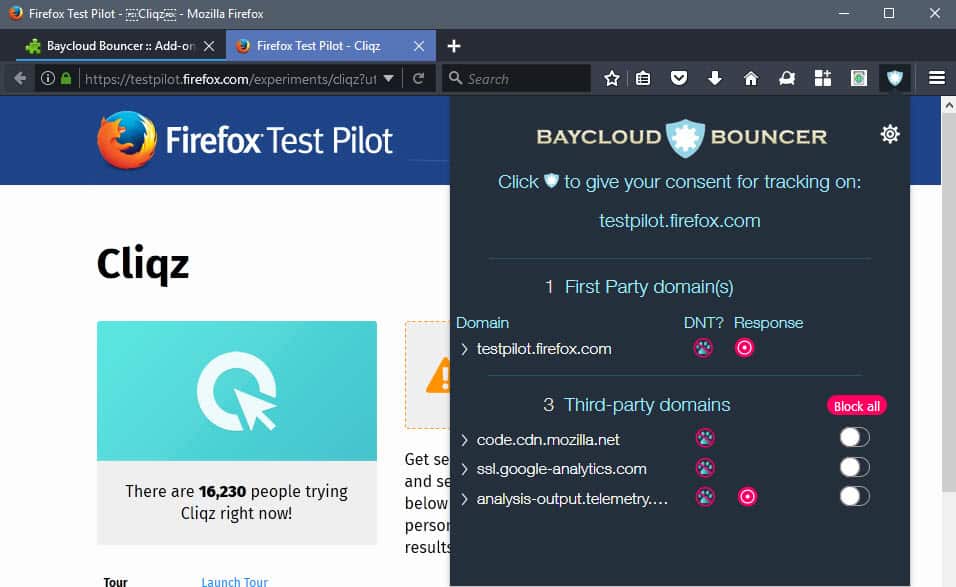Click the Cliqz experiment thumbnail image
Image resolution: width=956 pixels, height=587 pixels.
coord(237,391)
